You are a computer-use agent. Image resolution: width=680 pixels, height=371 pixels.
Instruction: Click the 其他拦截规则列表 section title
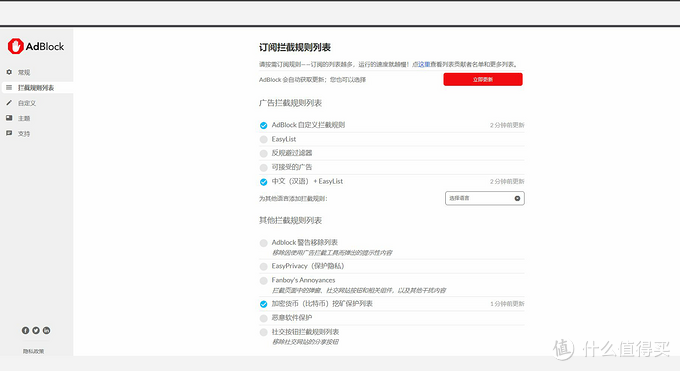tap(290, 220)
